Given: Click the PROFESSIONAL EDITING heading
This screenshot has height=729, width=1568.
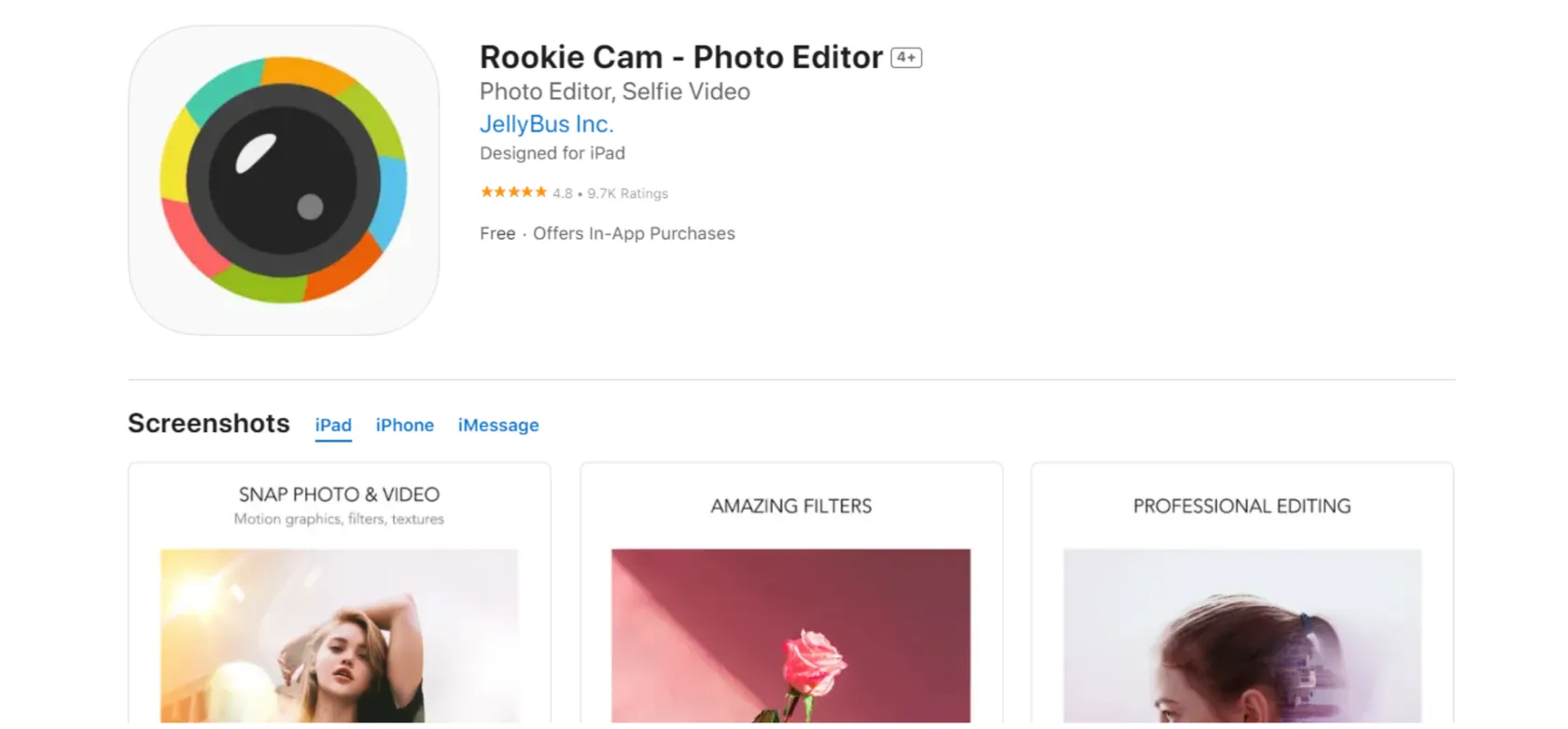Looking at the screenshot, I should [1241, 506].
